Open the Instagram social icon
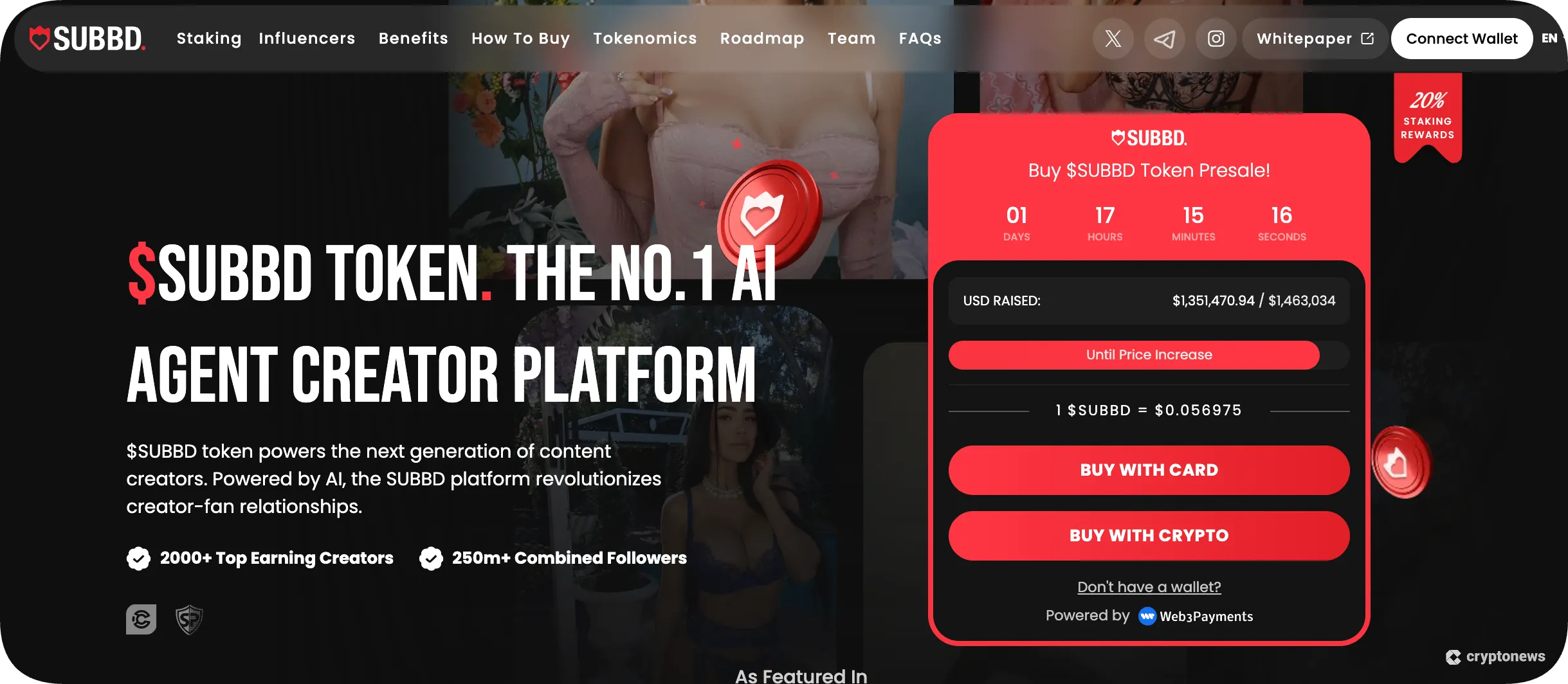Viewport: 1568px width, 684px height. (1216, 39)
